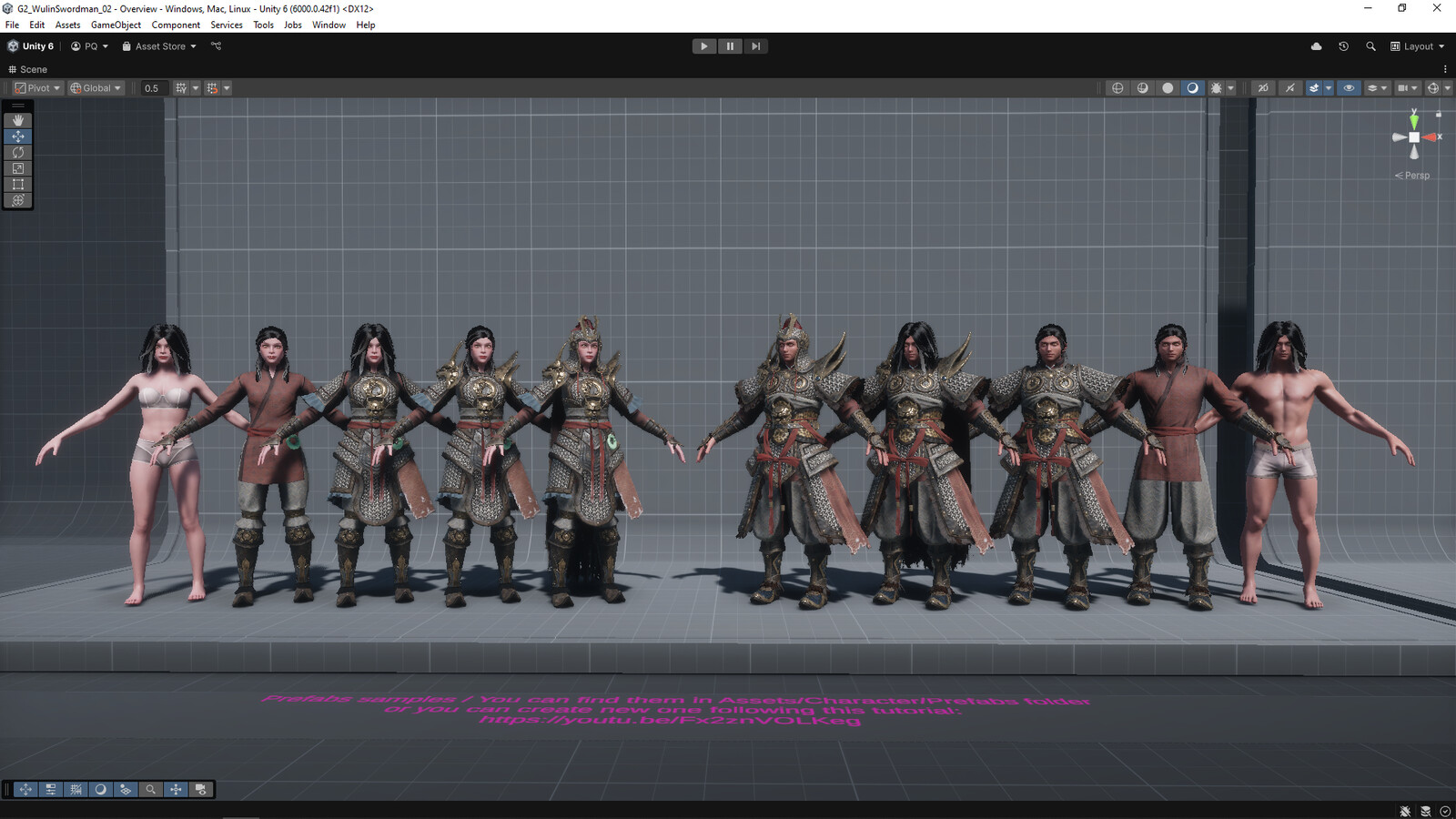Select the Transform tool
Image resolution: width=1456 pixels, height=819 pixels.
click(18, 200)
